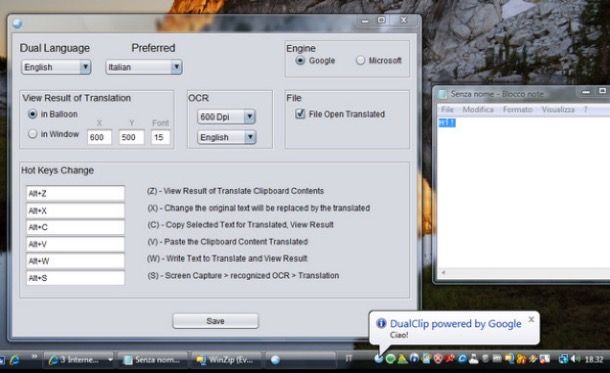Close the DualClip notification balloon
The width and height of the screenshot is (610, 373).
pyautogui.click(x=531, y=319)
